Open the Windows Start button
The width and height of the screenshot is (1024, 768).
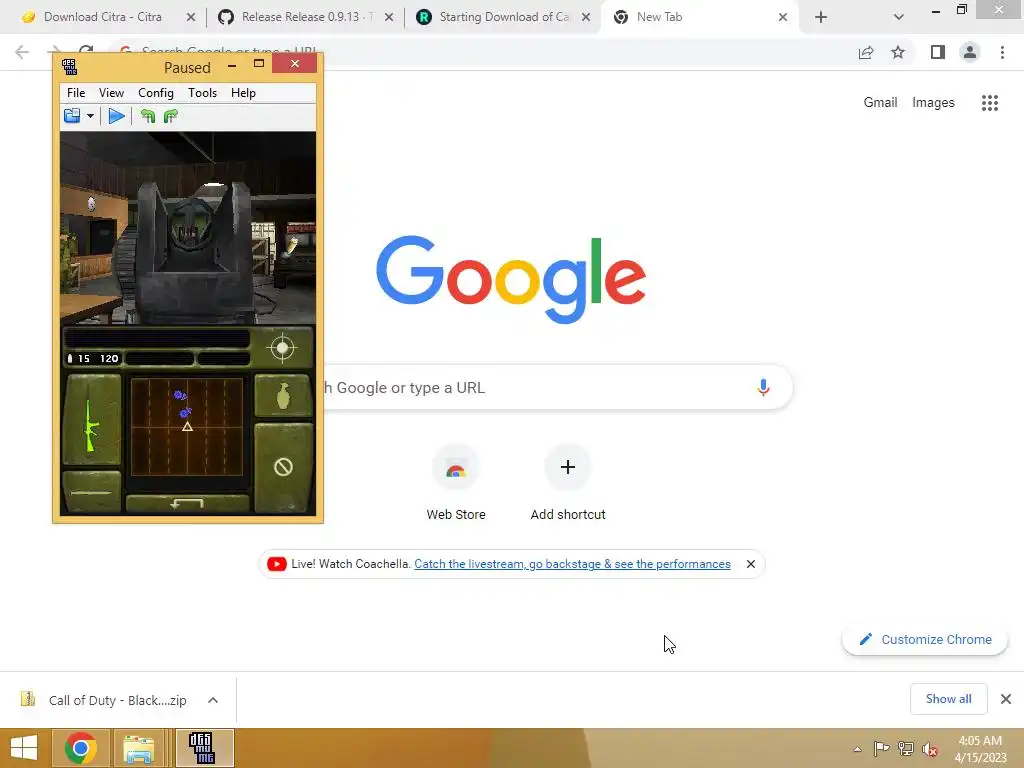coord(24,748)
